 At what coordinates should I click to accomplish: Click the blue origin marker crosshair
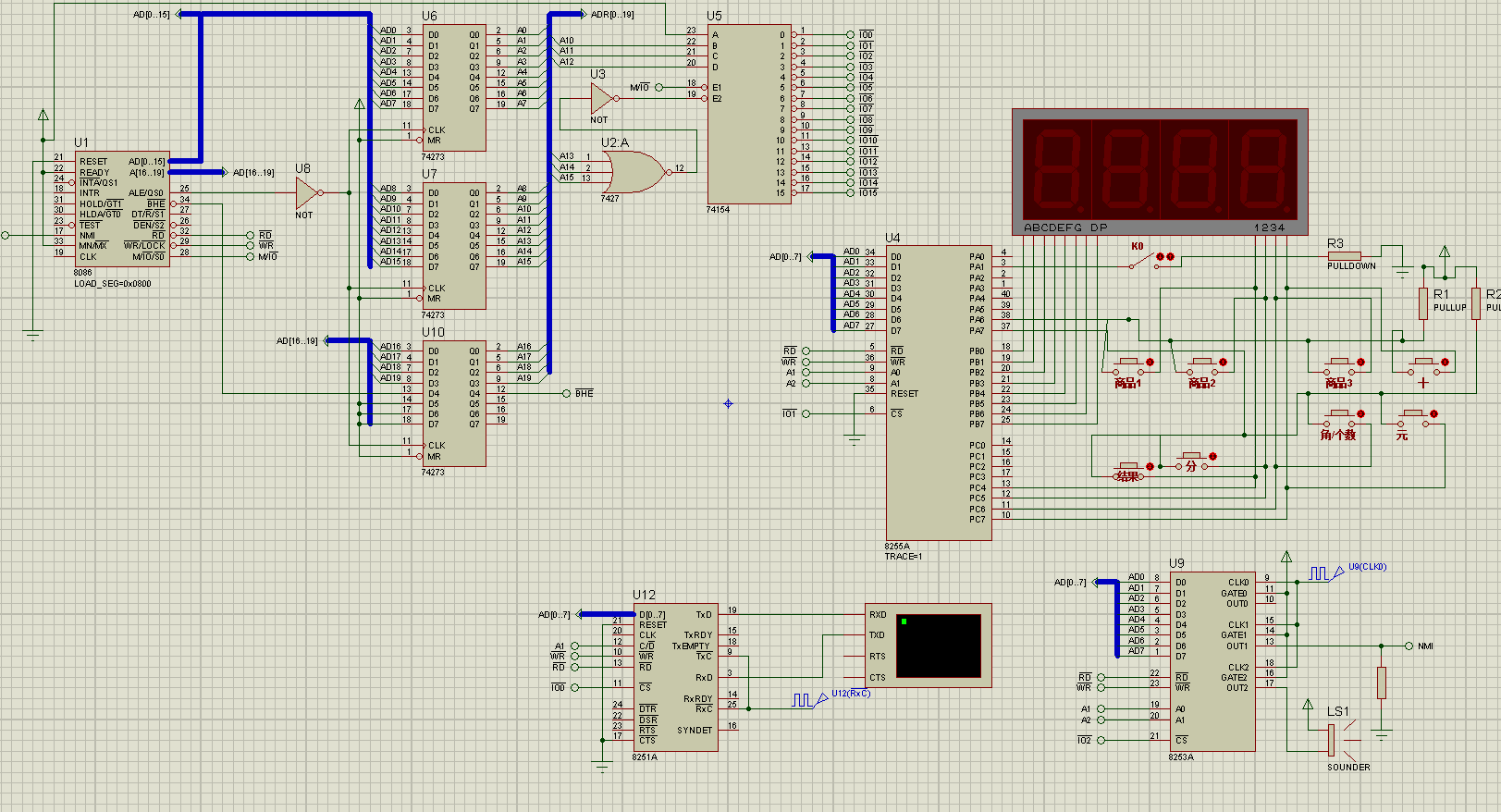tap(728, 403)
